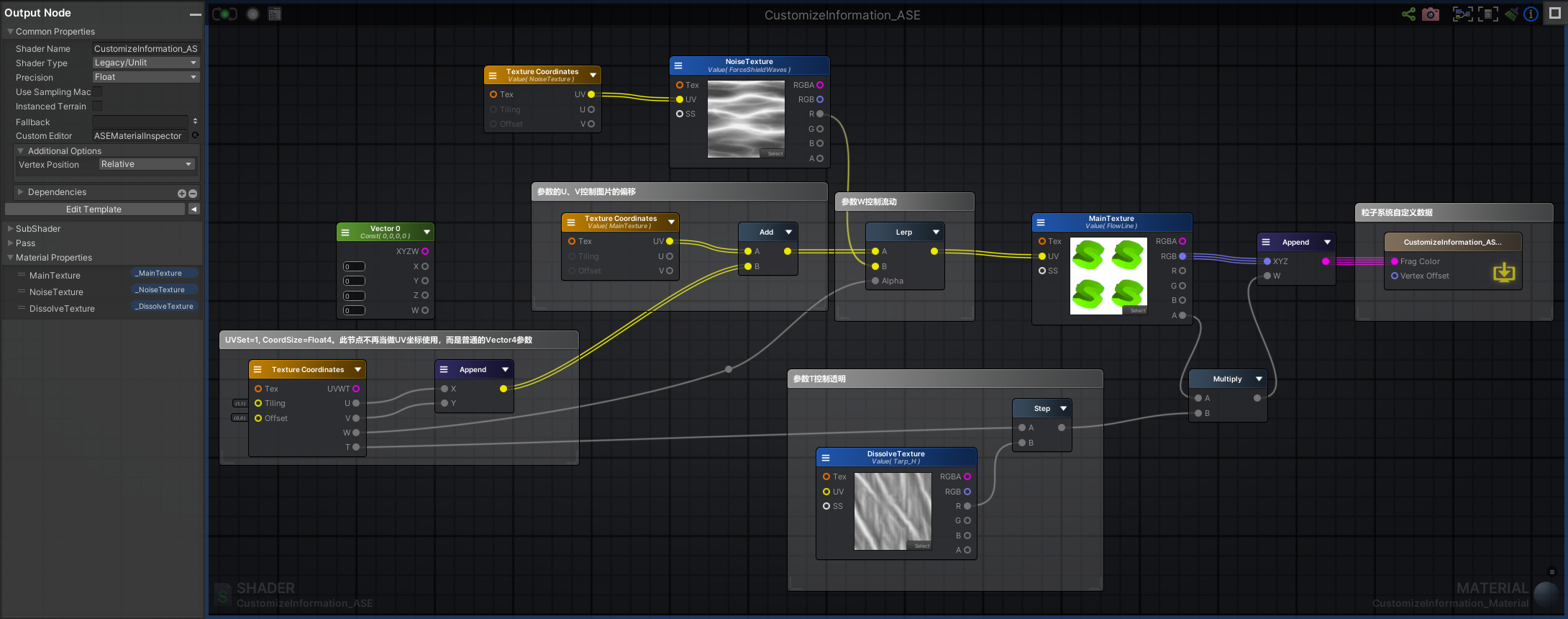Open the Vertex Position dropdown

click(147, 164)
